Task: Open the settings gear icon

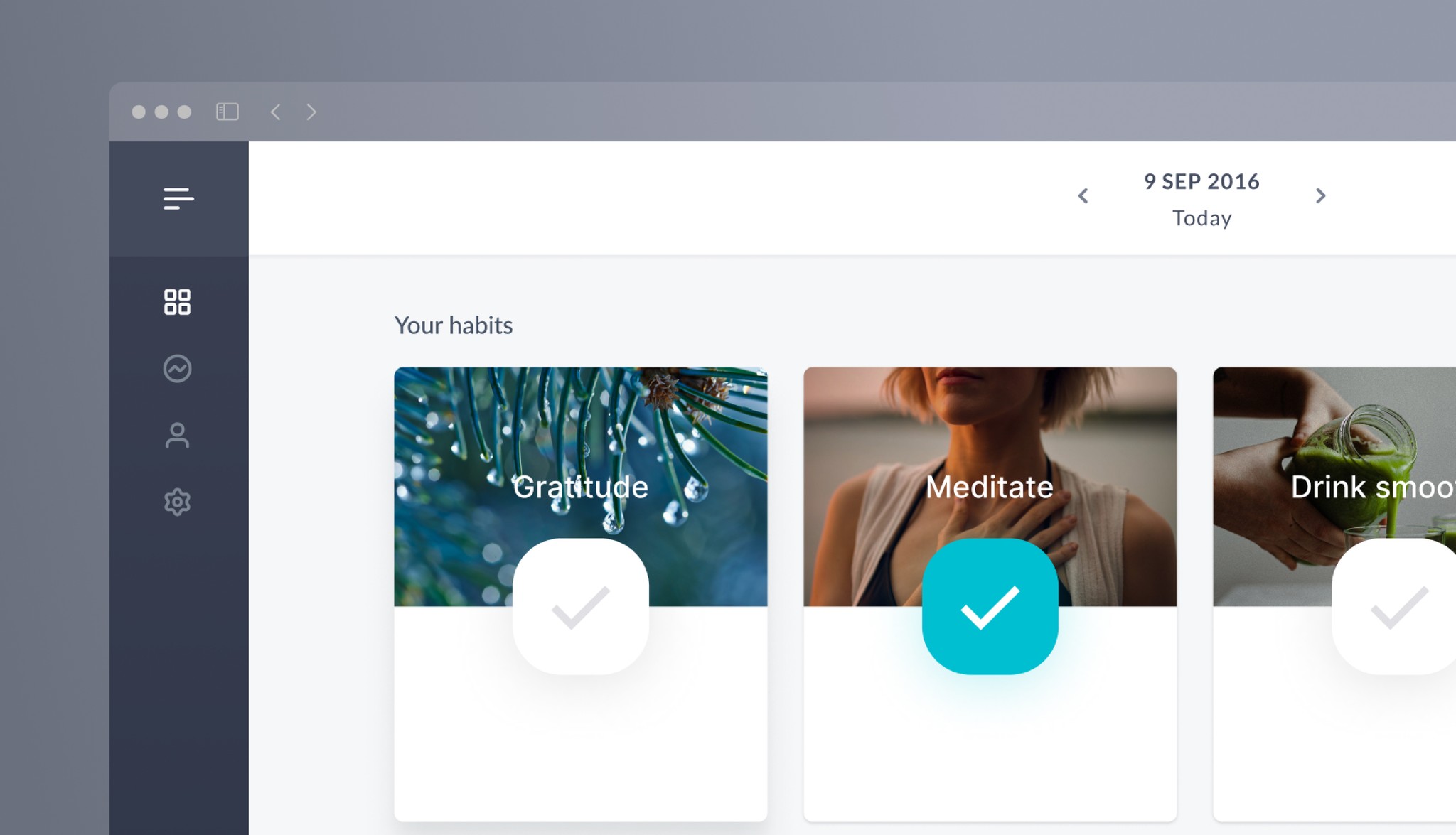Action: [178, 502]
